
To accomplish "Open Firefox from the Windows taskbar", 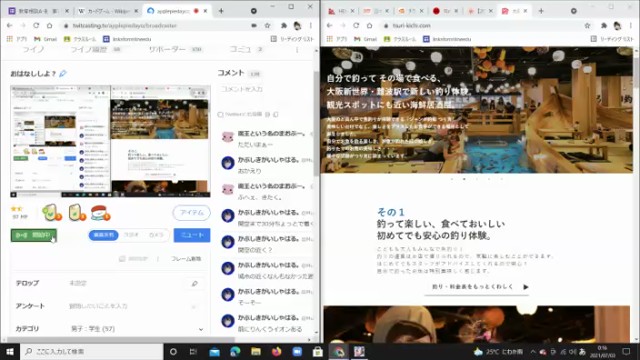I will pos(276,351).
